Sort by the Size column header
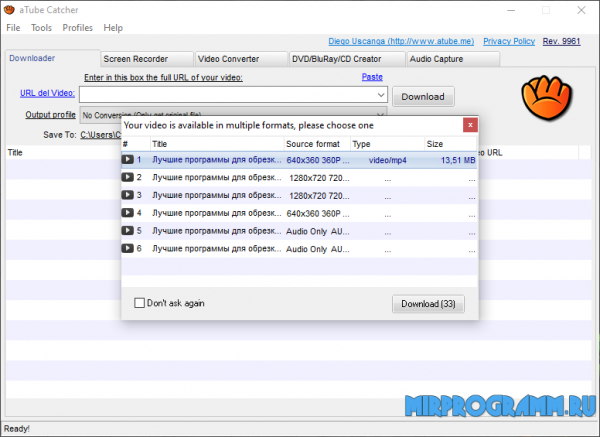This screenshot has width=600, height=437. (x=451, y=144)
